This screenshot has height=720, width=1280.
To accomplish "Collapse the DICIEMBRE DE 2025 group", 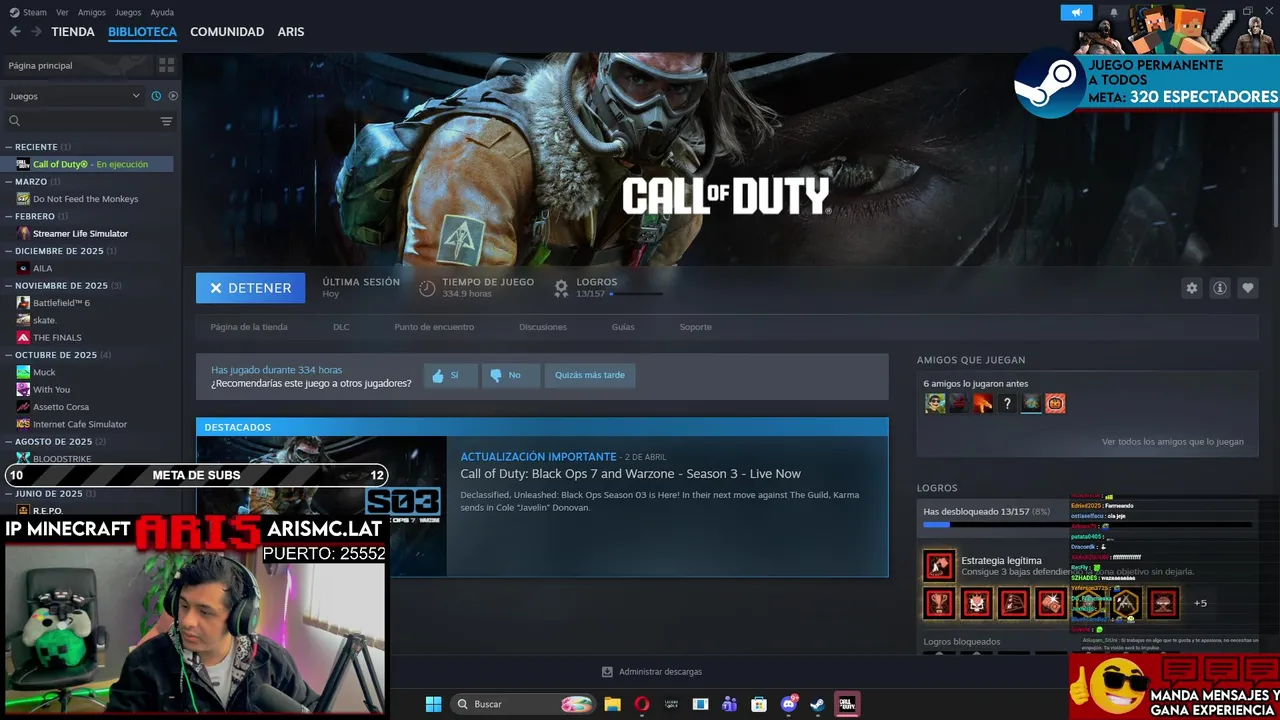I will pyautogui.click(x=60, y=251).
